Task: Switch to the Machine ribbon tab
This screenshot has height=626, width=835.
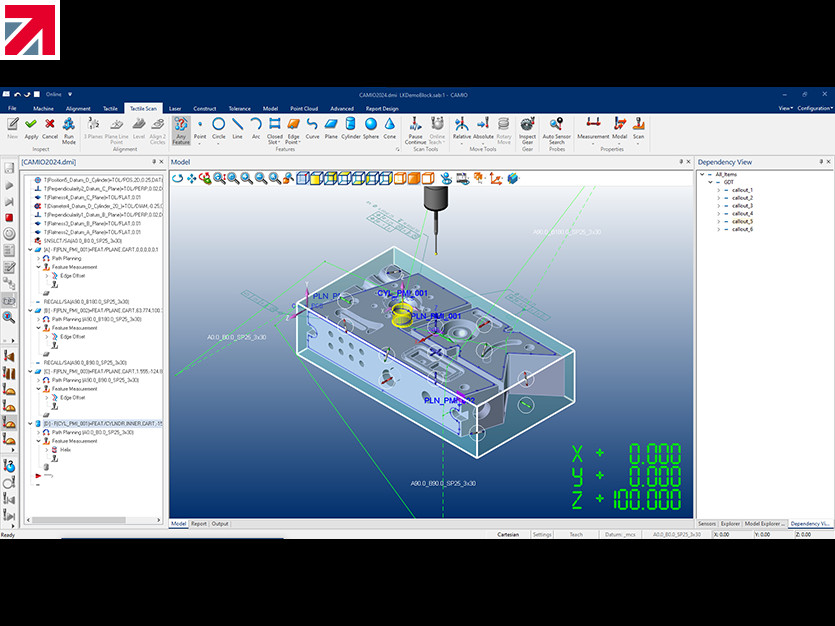Action: 43,108
